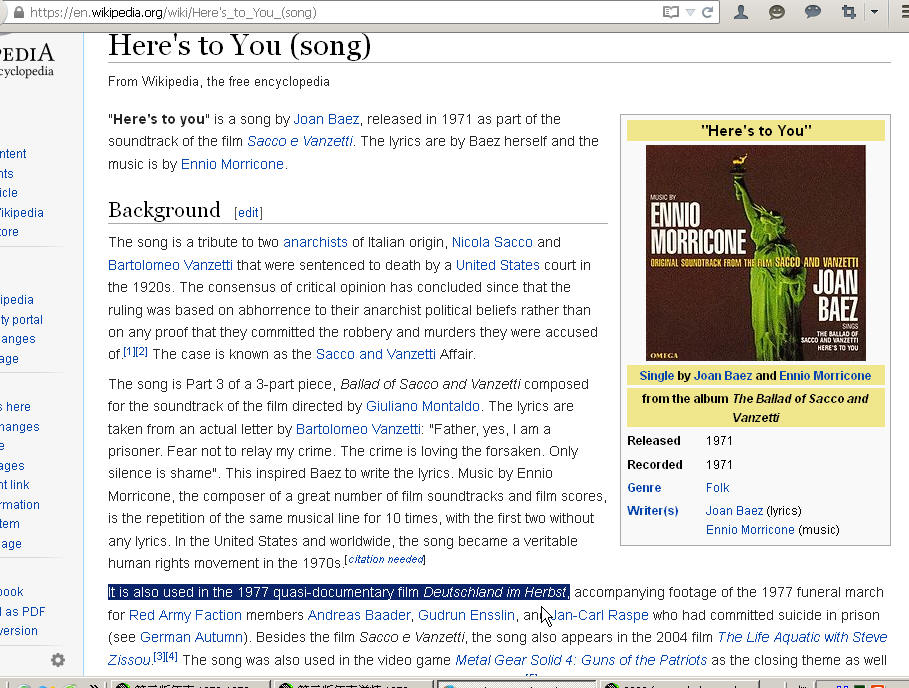Screen dimensions: 909x688
Task: Open Ennio Morricone link in intro paragraph
Action: pos(232,164)
